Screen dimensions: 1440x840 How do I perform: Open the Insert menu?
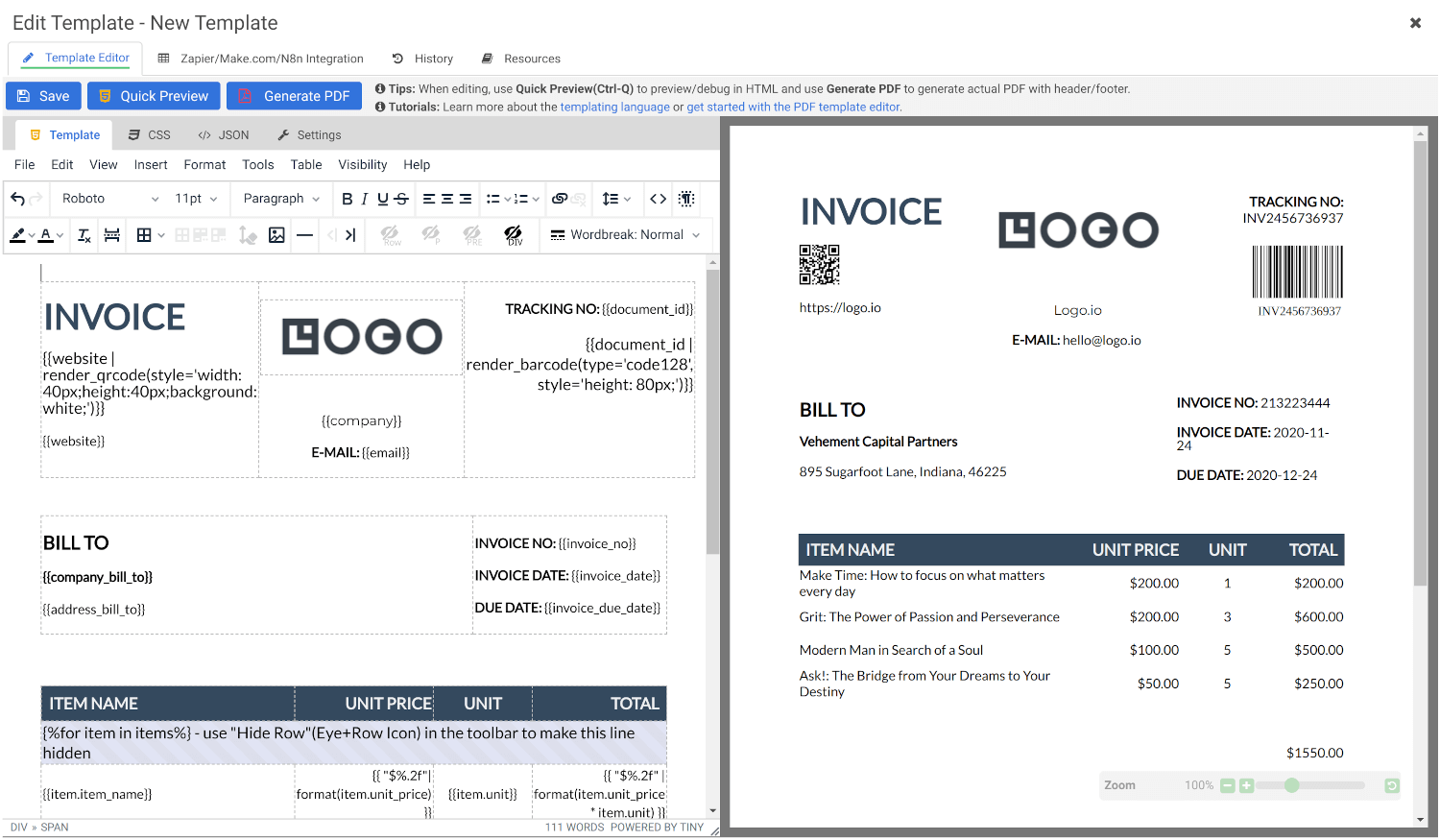pyautogui.click(x=151, y=165)
